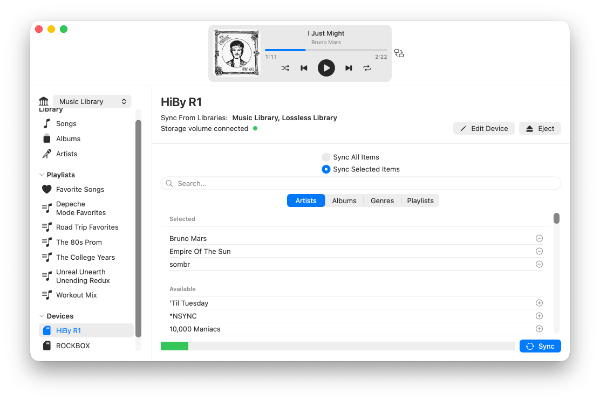Image resolution: width=600 pixels, height=401 pixels.
Task: Click the library building icon
Action: (x=44, y=101)
